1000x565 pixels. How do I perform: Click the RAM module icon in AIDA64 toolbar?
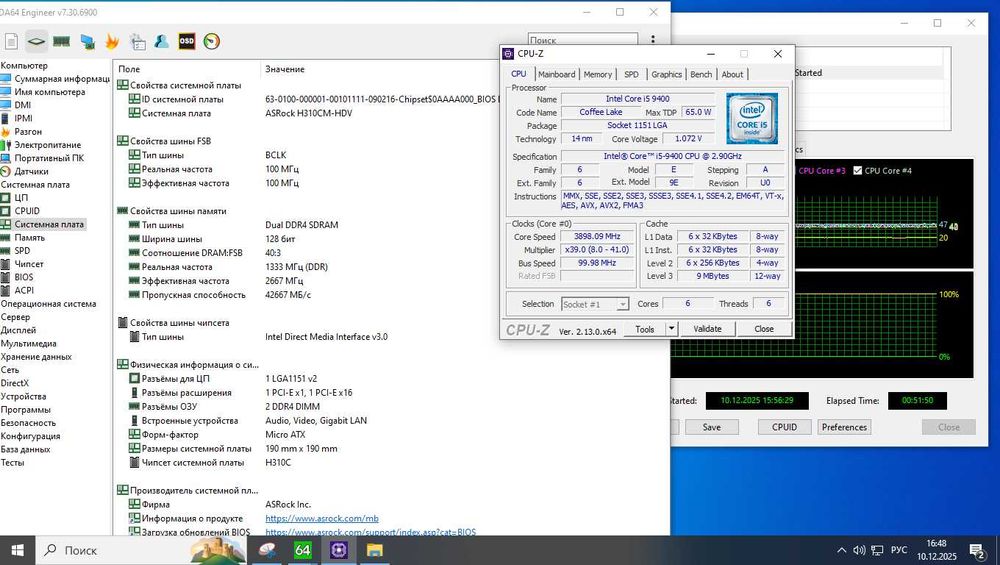(x=61, y=41)
